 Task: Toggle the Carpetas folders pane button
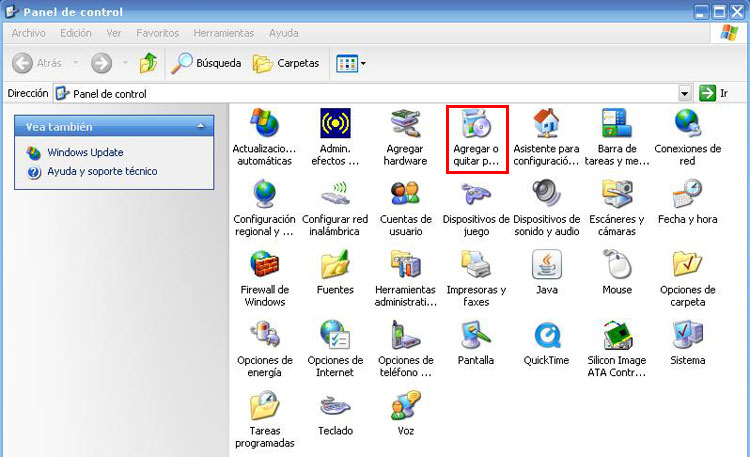(x=286, y=63)
